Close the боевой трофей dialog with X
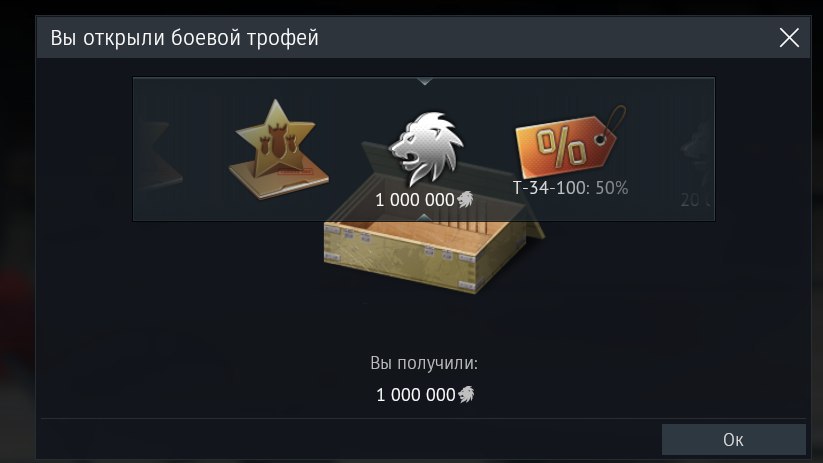823x463 pixels. point(789,38)
